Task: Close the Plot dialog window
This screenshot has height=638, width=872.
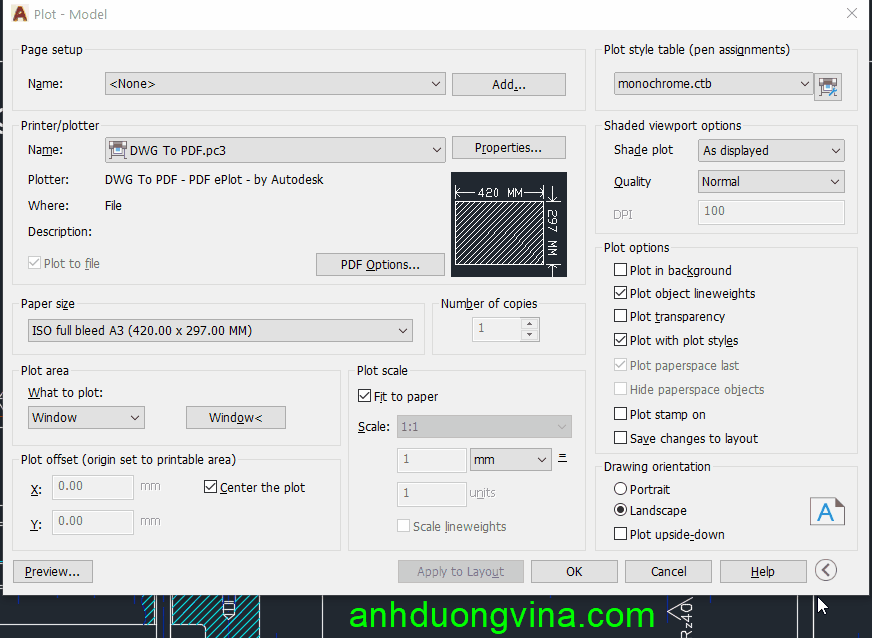Action: tap(851, 14)
